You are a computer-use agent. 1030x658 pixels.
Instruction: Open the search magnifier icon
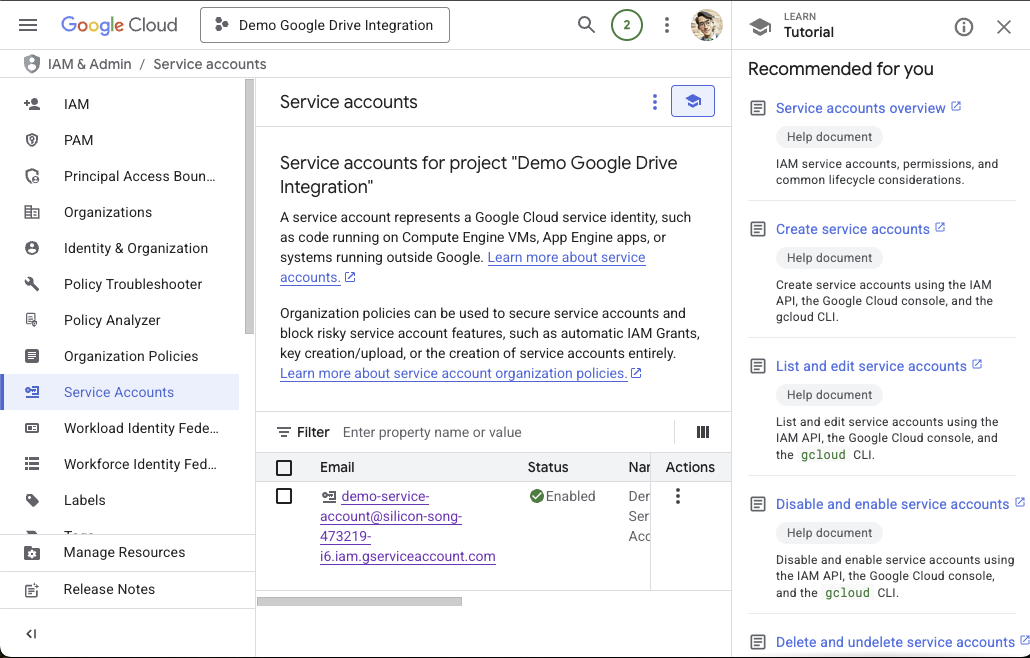point(586,25)
